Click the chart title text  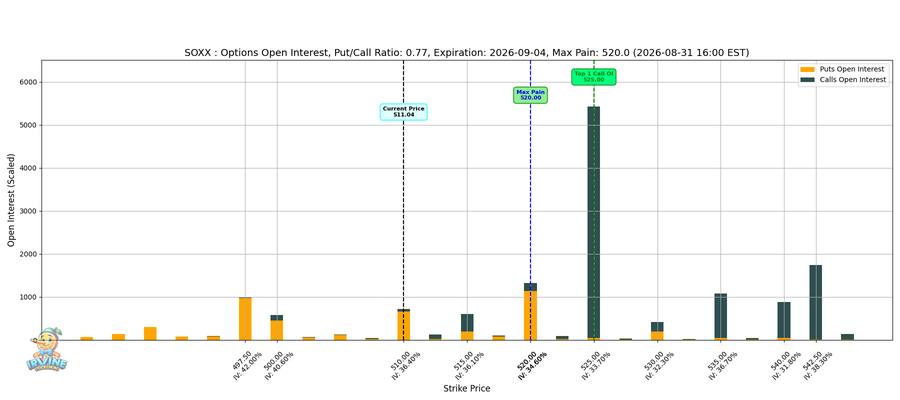click(x=466, y=53)
